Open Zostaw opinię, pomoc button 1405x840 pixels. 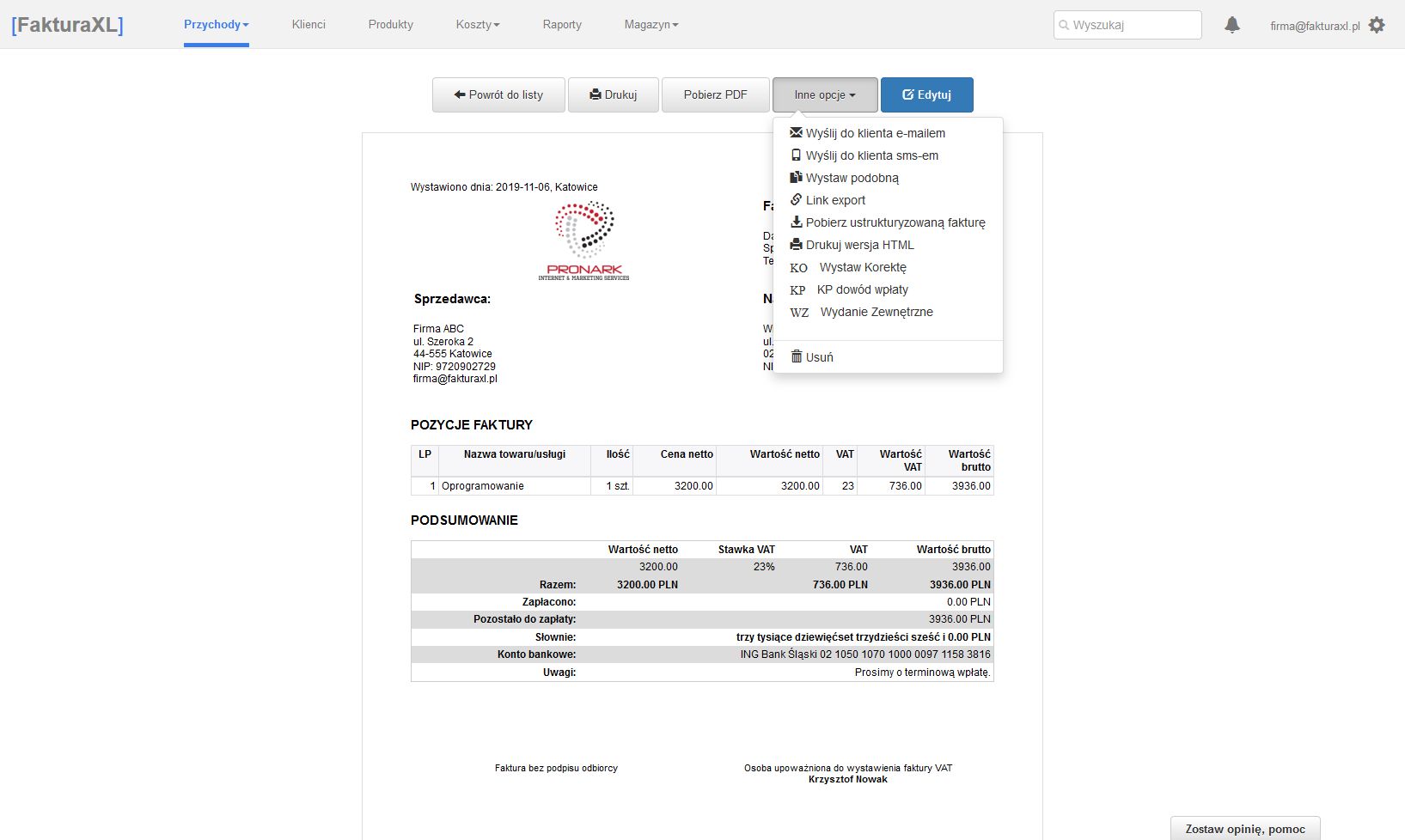[1245, 828]
